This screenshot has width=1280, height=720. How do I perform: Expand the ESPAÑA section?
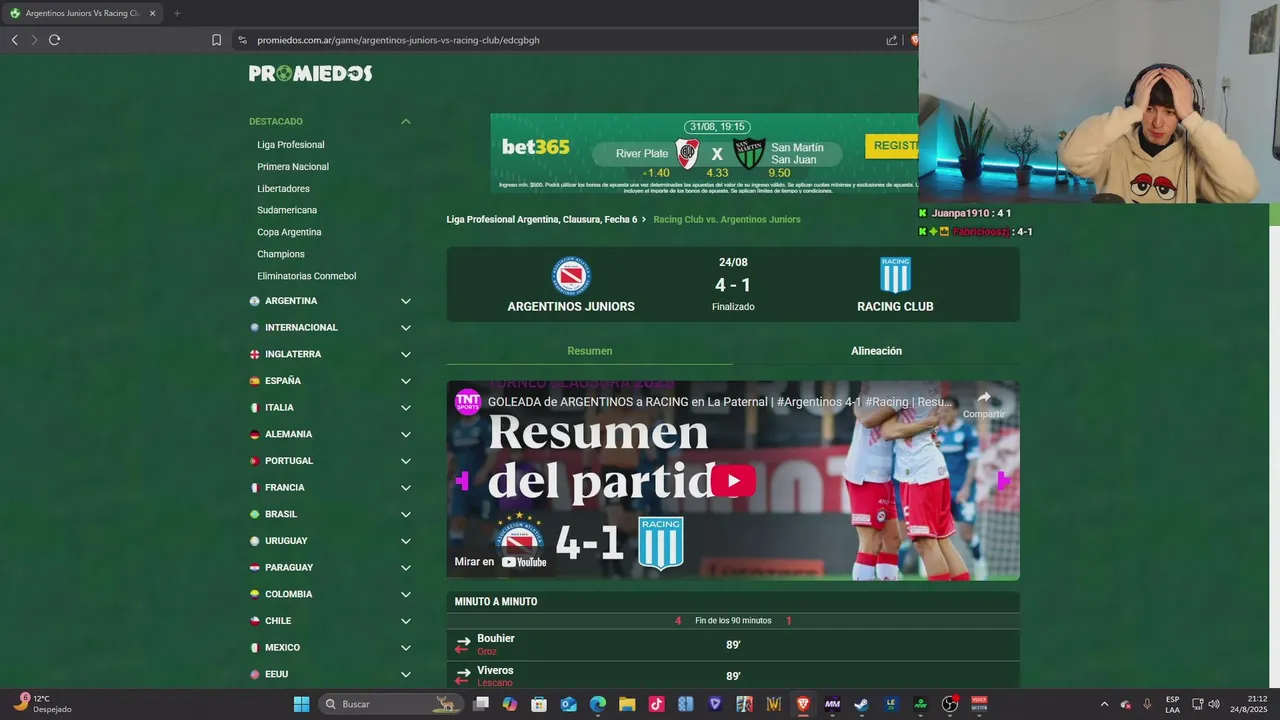coord(406,381)
